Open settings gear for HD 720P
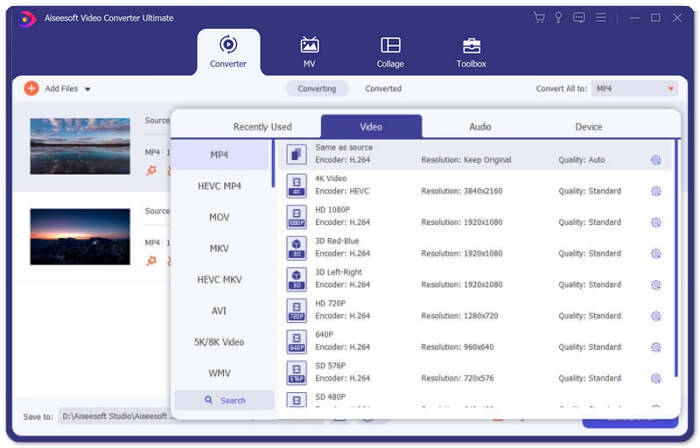 (x=655, y=316)
